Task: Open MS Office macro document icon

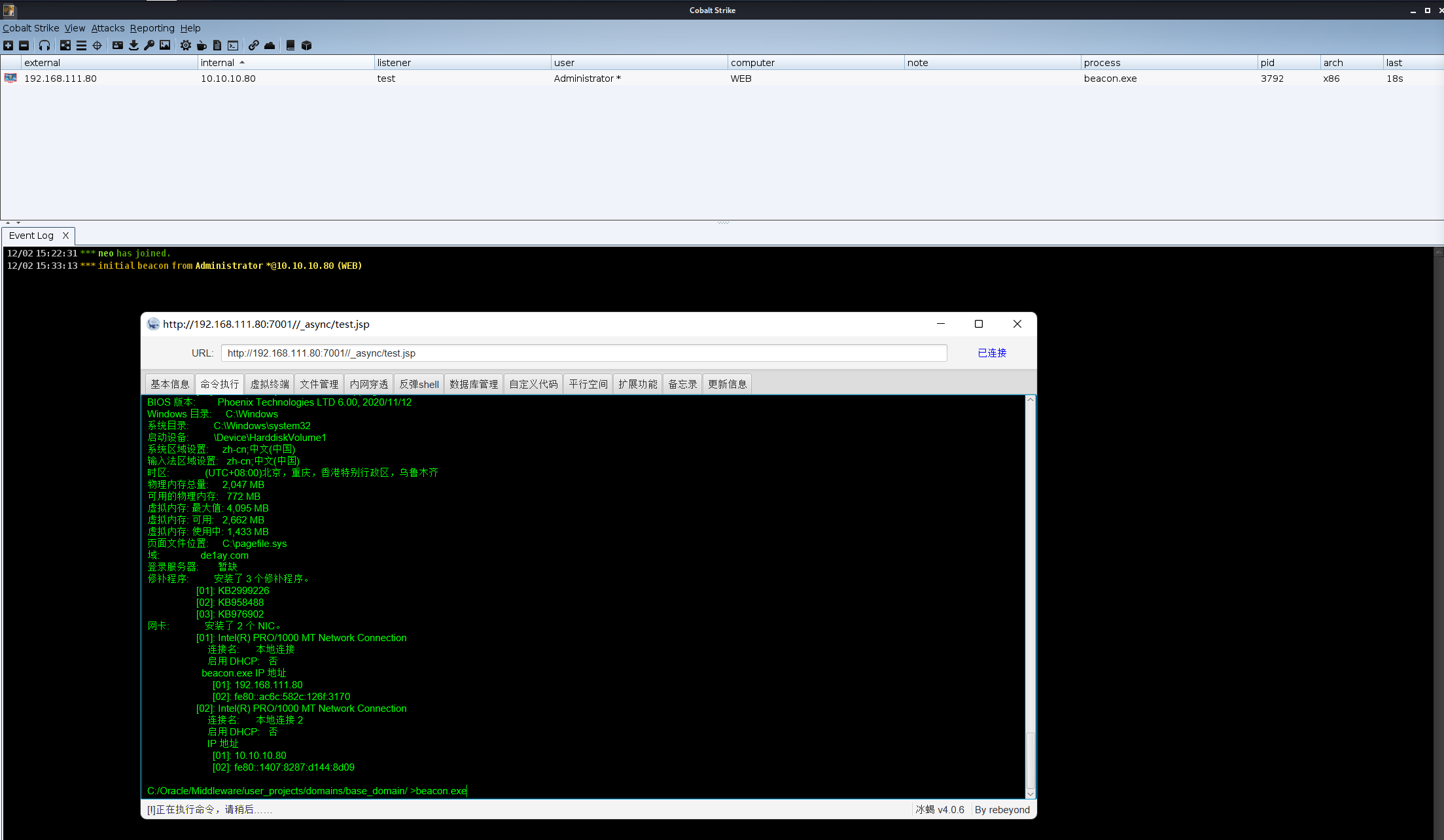Action: click(x=217, y=45)
